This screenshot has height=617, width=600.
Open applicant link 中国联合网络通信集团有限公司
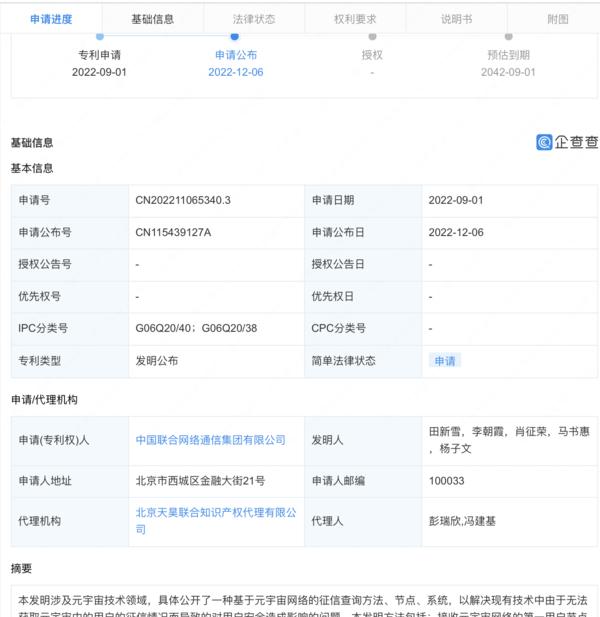click(210, 440)
